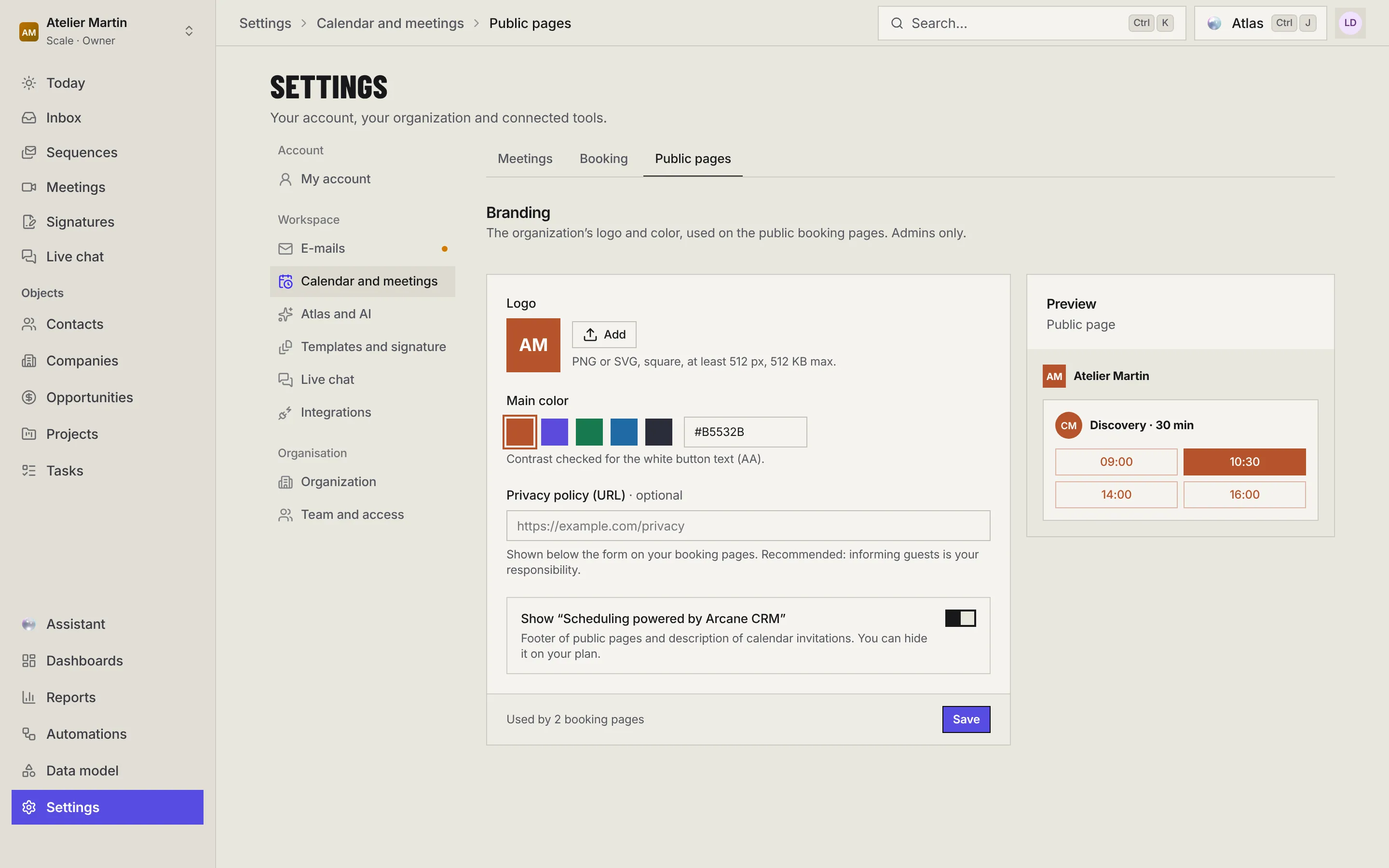Click the Opportunities dollar icon
The height and width of the screenshot is (868, 1389).
(x=29, y=397)
